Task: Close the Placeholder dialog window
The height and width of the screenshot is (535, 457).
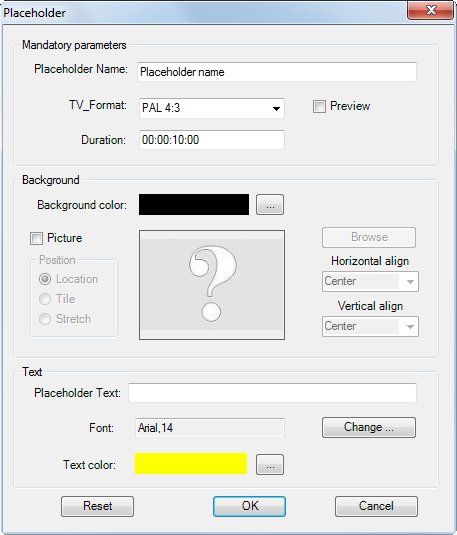Action: pyautogui.click(x=431, y=10)
